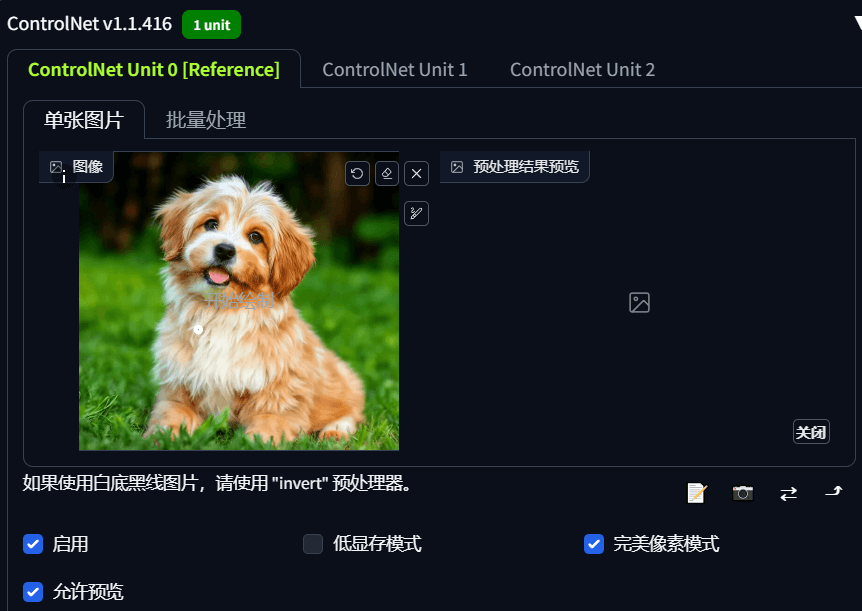
Task: Switch to the ControlNet Unit 2 tab
Action: [x=582, y=70]
